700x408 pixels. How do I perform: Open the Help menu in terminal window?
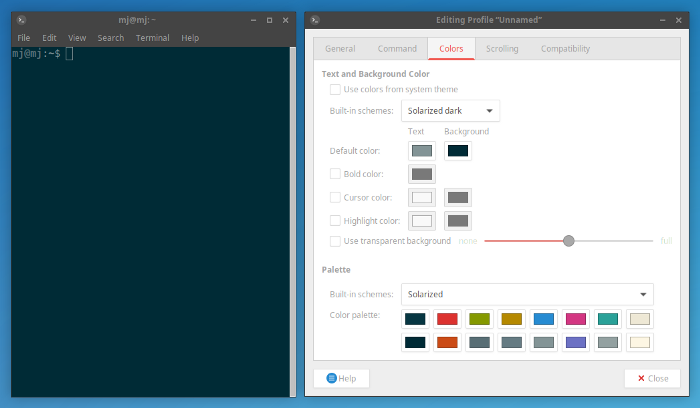[x=190, y=38]
